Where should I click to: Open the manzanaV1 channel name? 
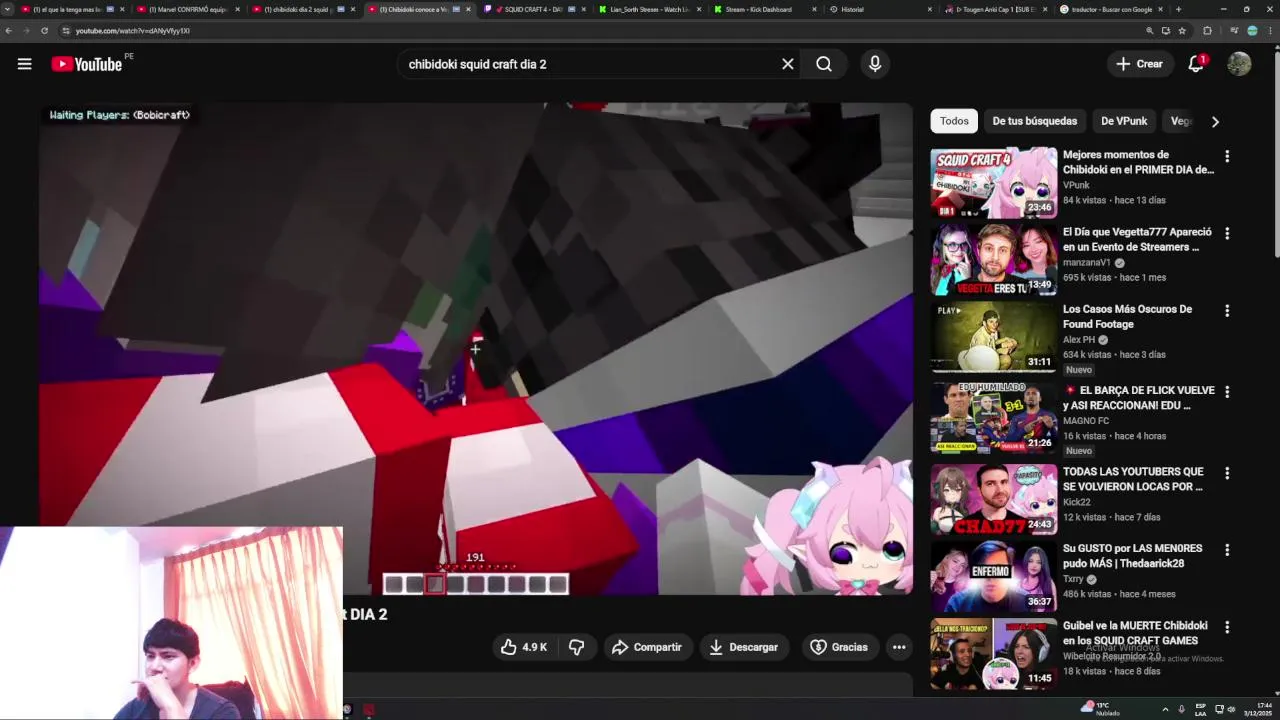tap(1087, 263)
